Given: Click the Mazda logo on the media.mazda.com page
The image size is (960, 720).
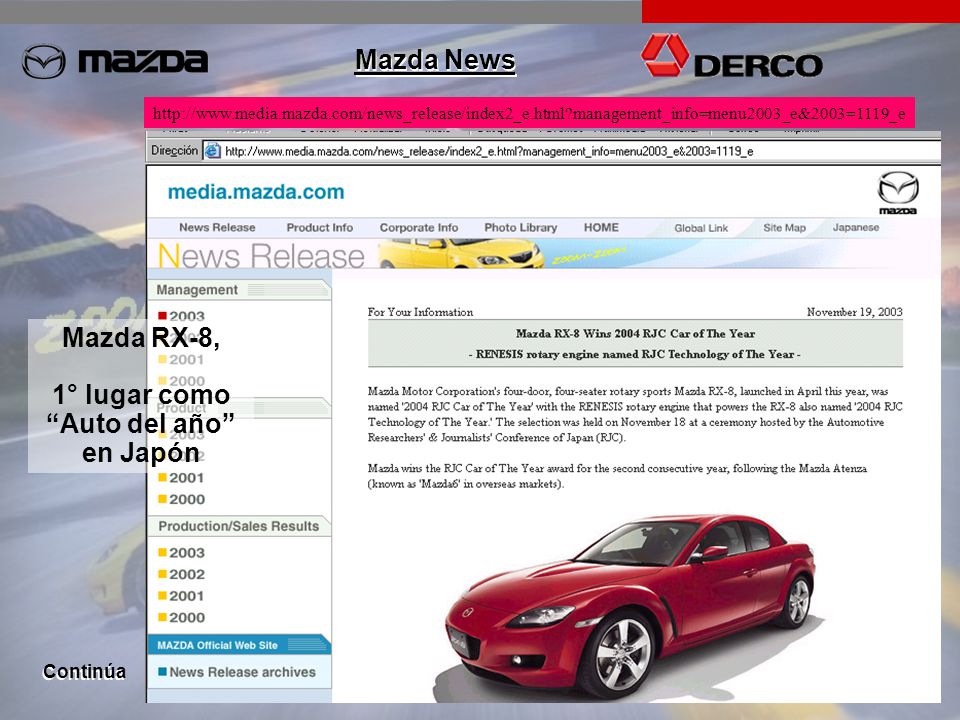Looking at the screenshot, I should (898, 192).
